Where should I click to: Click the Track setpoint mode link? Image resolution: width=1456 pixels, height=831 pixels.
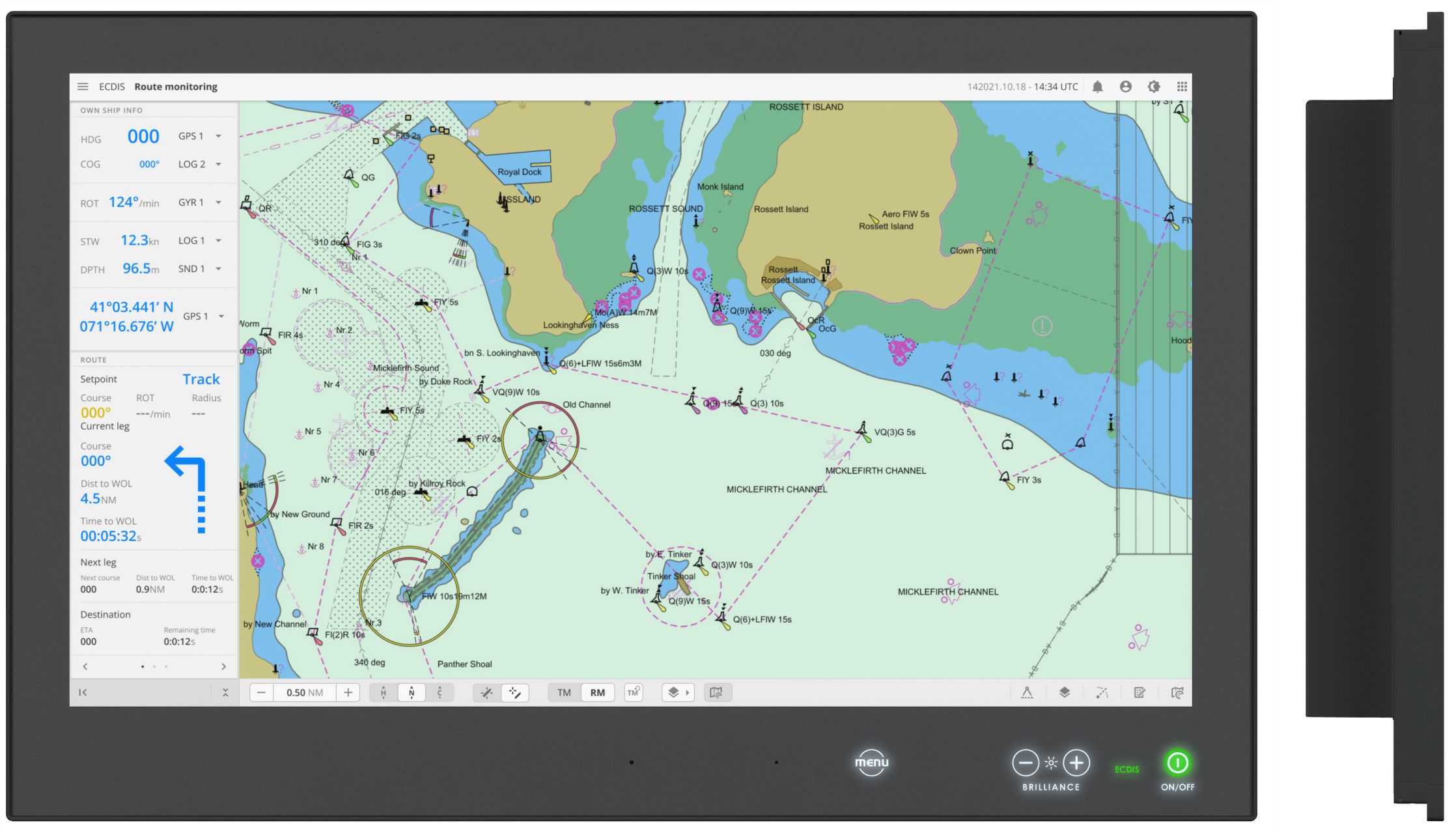point(201,379)
